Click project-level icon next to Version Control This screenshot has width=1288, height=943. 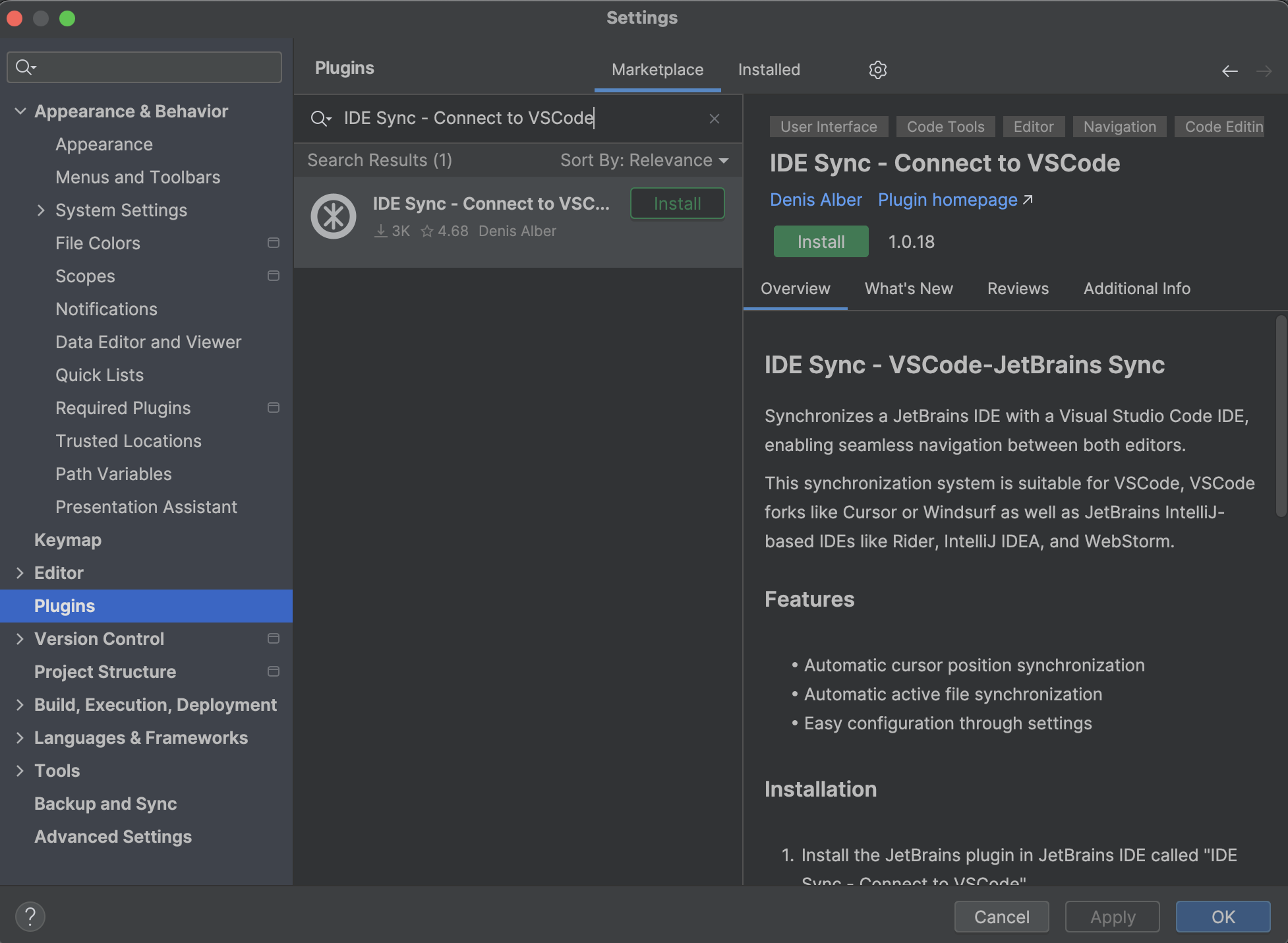coord(274,638)
